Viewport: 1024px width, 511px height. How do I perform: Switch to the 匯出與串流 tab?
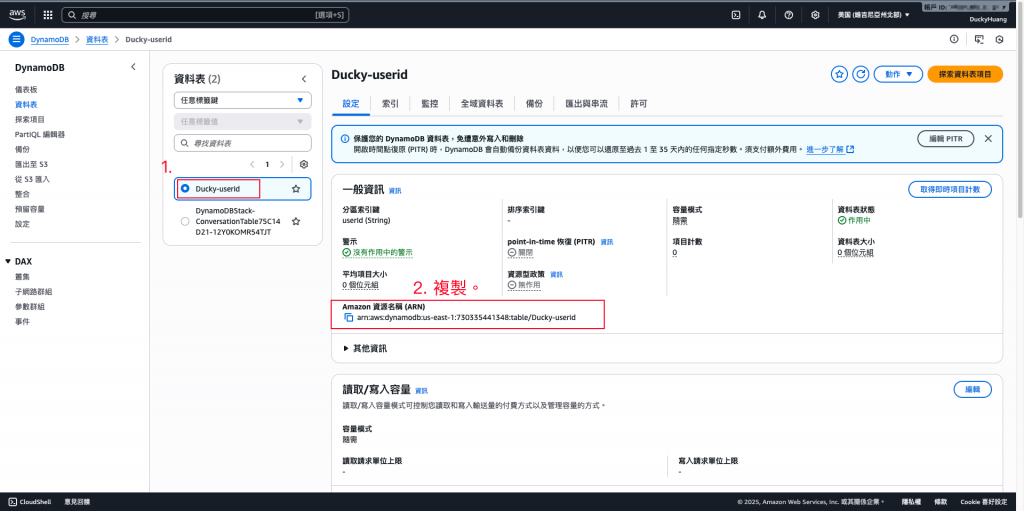click(586, 104)
